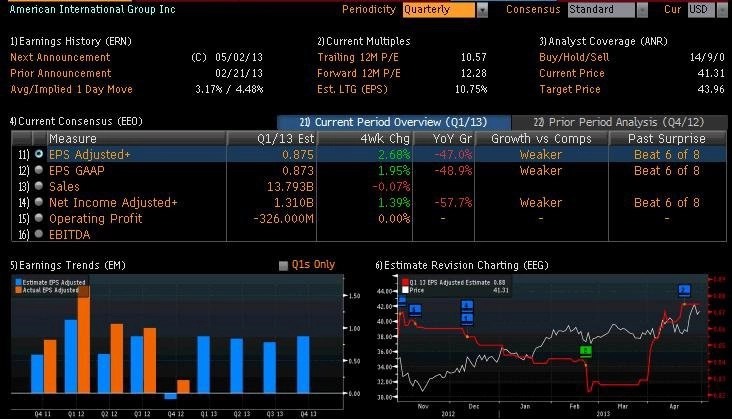Open Current Multiples section

coord(364,41)
